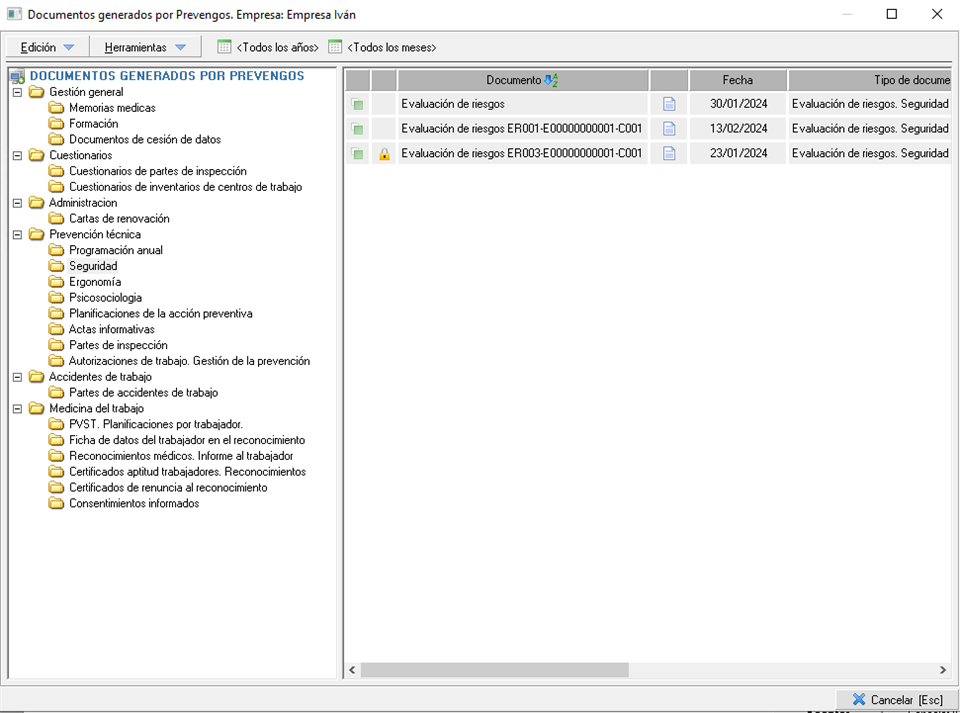Toggle green checkbox for ER001 document row
Viewport: 960px width, 713px height.
click(x=358, y=129)
